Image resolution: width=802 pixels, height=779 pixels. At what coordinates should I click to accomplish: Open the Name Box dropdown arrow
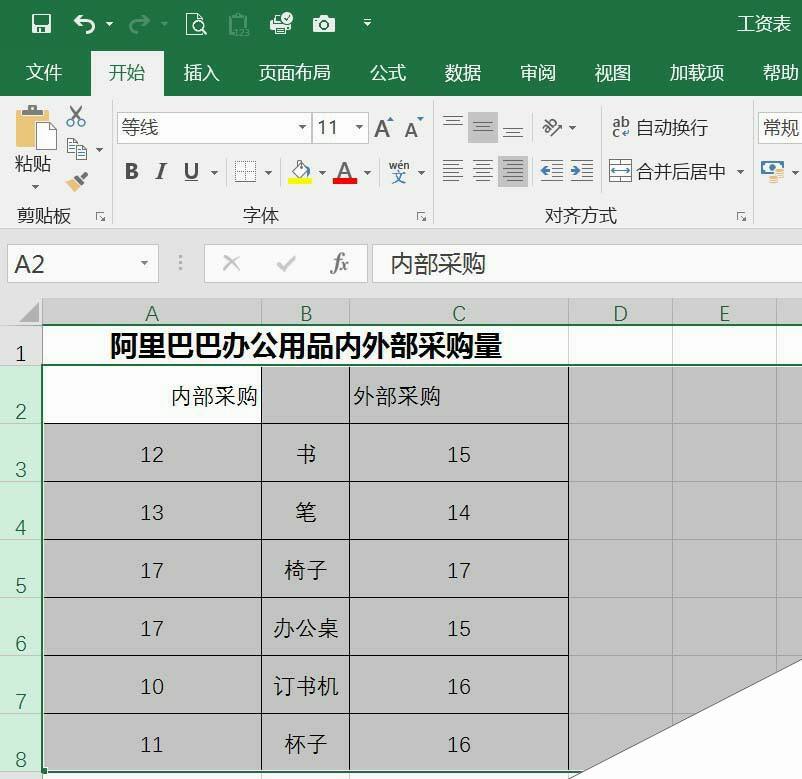click(x=145, y=263)
